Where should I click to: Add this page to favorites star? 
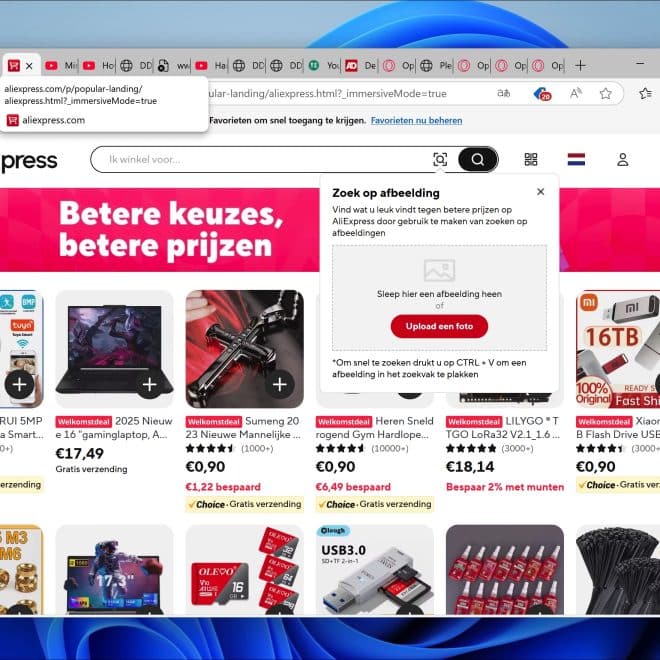(606, 93)
